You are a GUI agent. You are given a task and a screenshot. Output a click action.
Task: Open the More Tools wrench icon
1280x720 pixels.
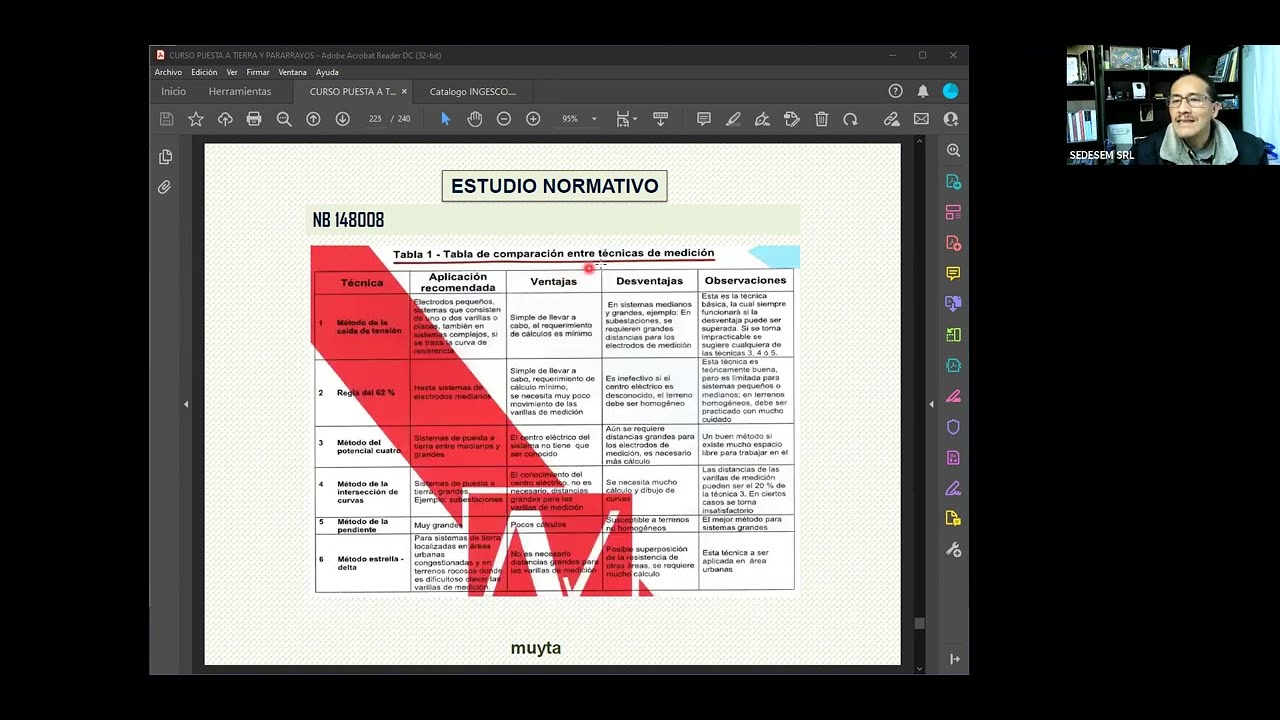click(953, 550)
